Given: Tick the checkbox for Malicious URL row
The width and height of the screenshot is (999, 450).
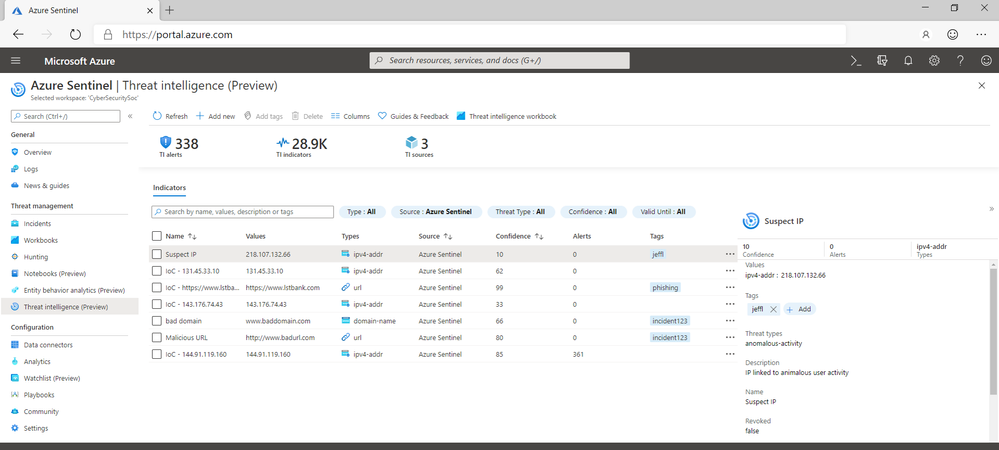Looking at the screenshot, I should pos(157,337).
